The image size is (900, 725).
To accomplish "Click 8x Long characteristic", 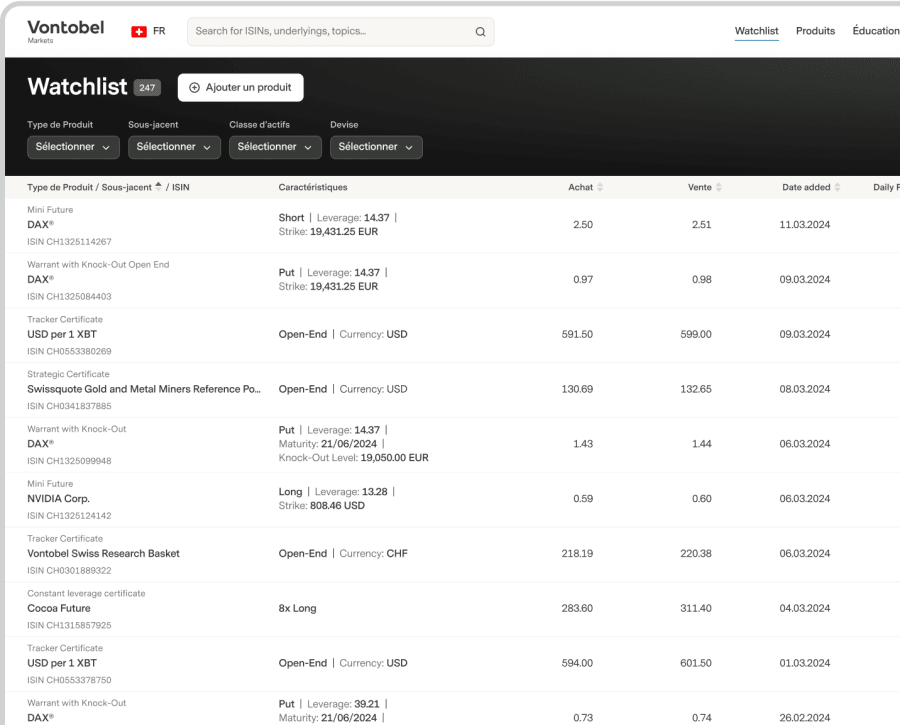I will (297, 608).
